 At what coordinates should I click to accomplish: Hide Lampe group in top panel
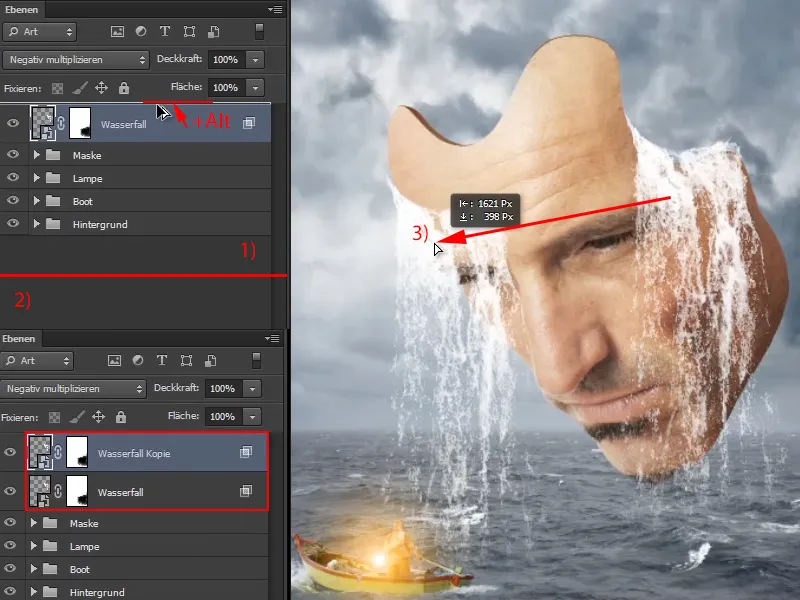[13, 177]
